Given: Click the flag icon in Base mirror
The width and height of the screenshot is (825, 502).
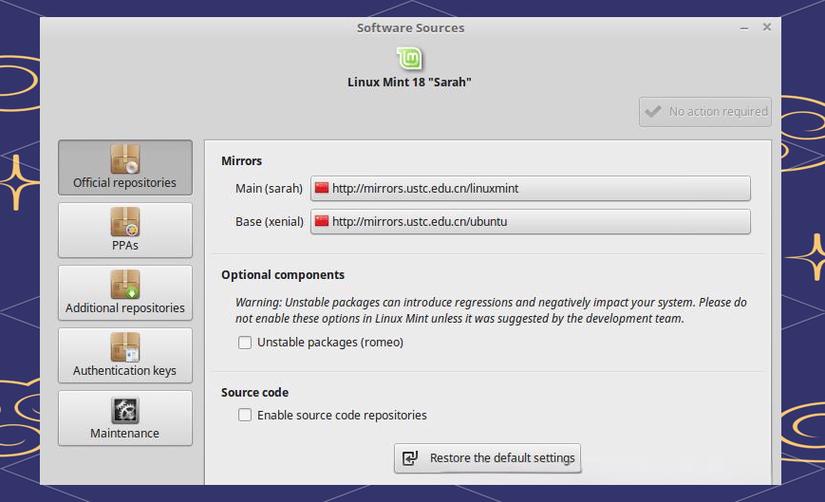Looking at the screenshot, I should pyautogui.click(x=321, y=221).
